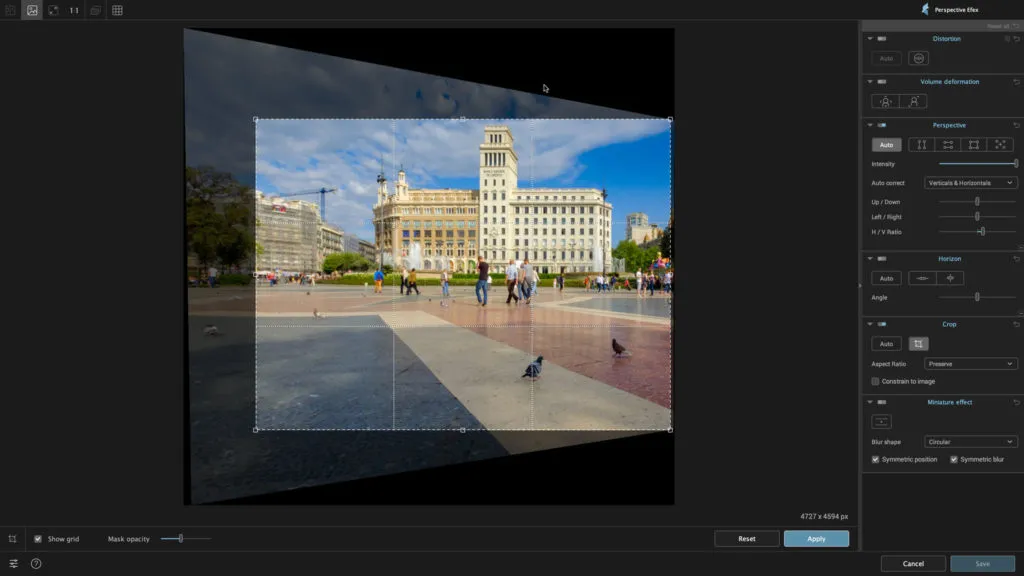Open the help question mark icon
Image resolution: width=1024 pixels, height=576 pixels.
coord(36,564)
